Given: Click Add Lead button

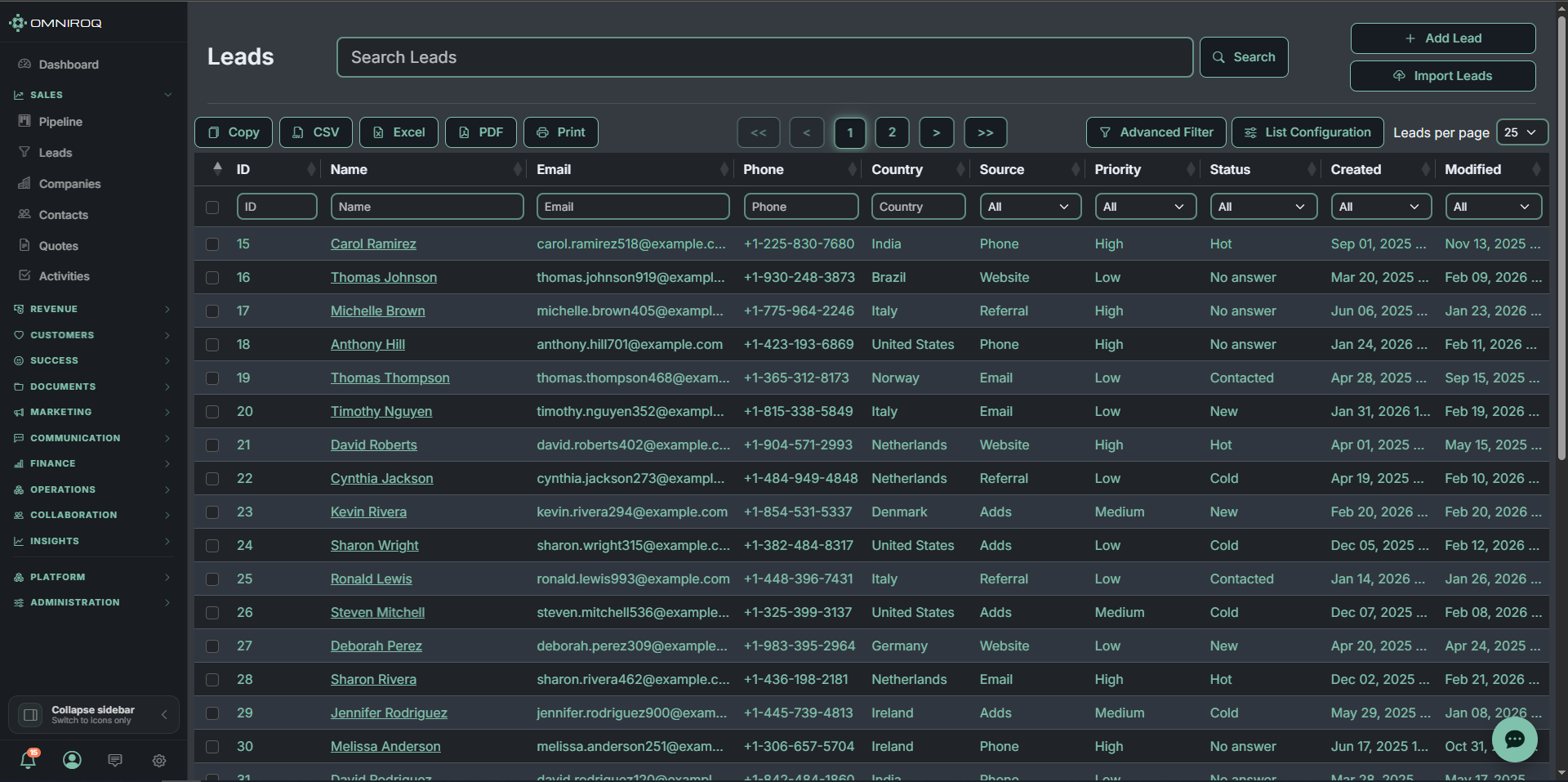Looking at the screenshot, I should tap(1443, 38).
